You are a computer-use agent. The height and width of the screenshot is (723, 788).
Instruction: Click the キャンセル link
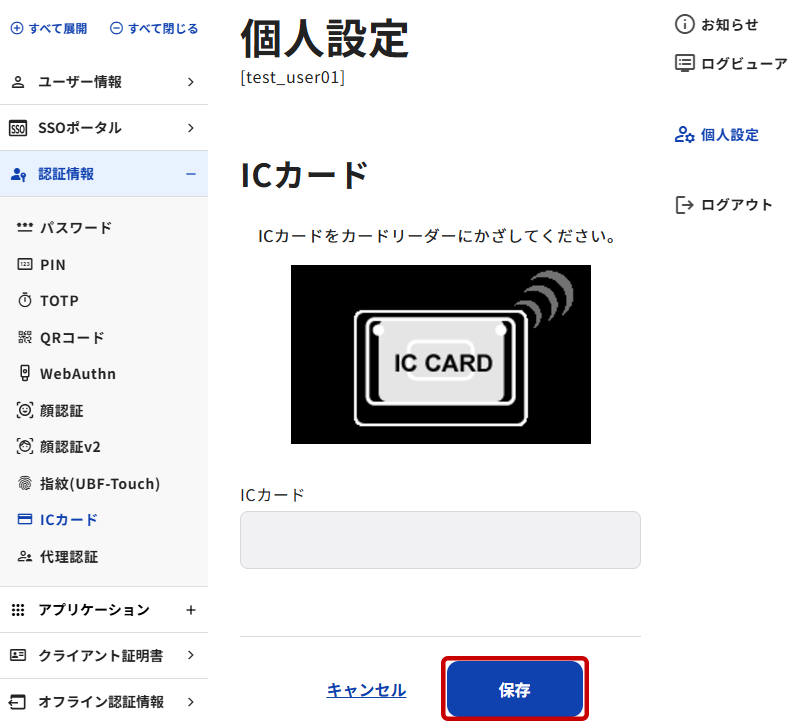coord(366,690)
